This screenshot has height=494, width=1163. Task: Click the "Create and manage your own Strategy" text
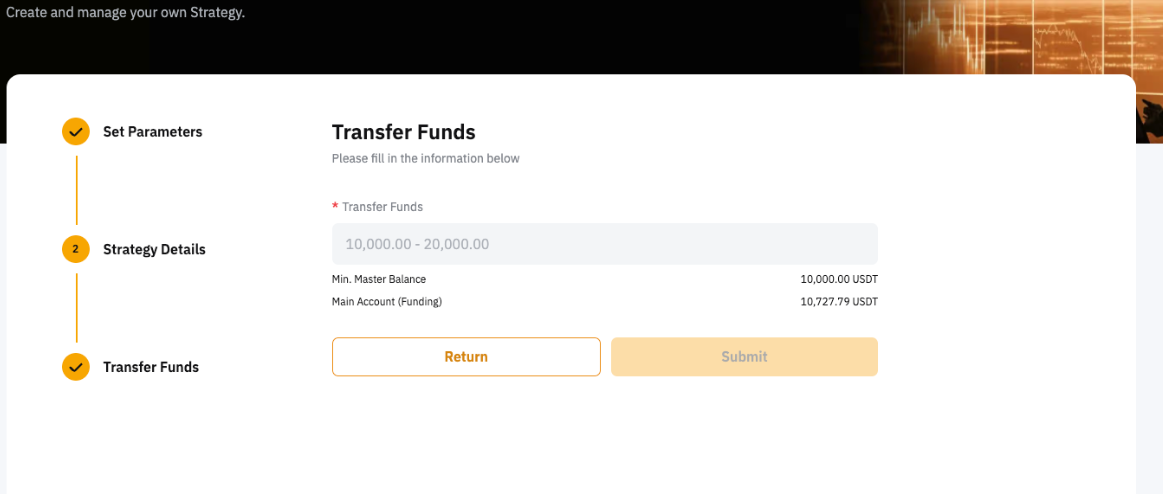point(125,14)
